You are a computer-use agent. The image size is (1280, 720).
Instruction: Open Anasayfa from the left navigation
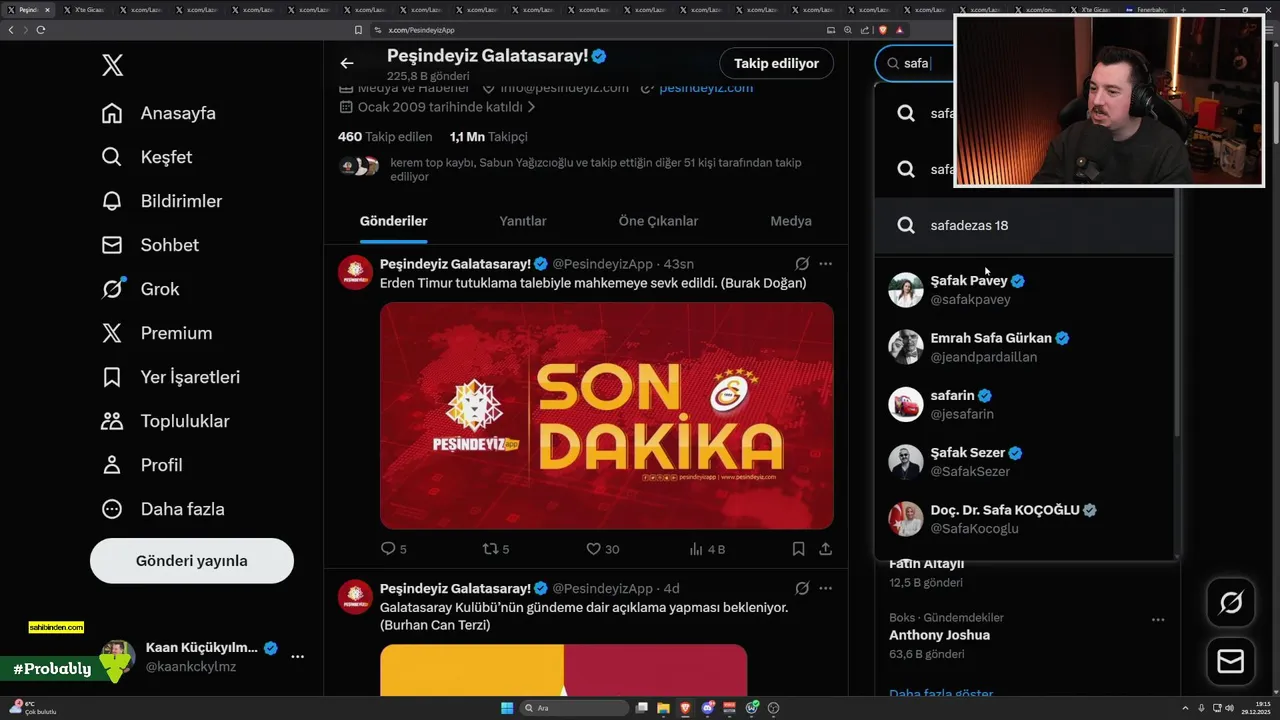point(159,113)
